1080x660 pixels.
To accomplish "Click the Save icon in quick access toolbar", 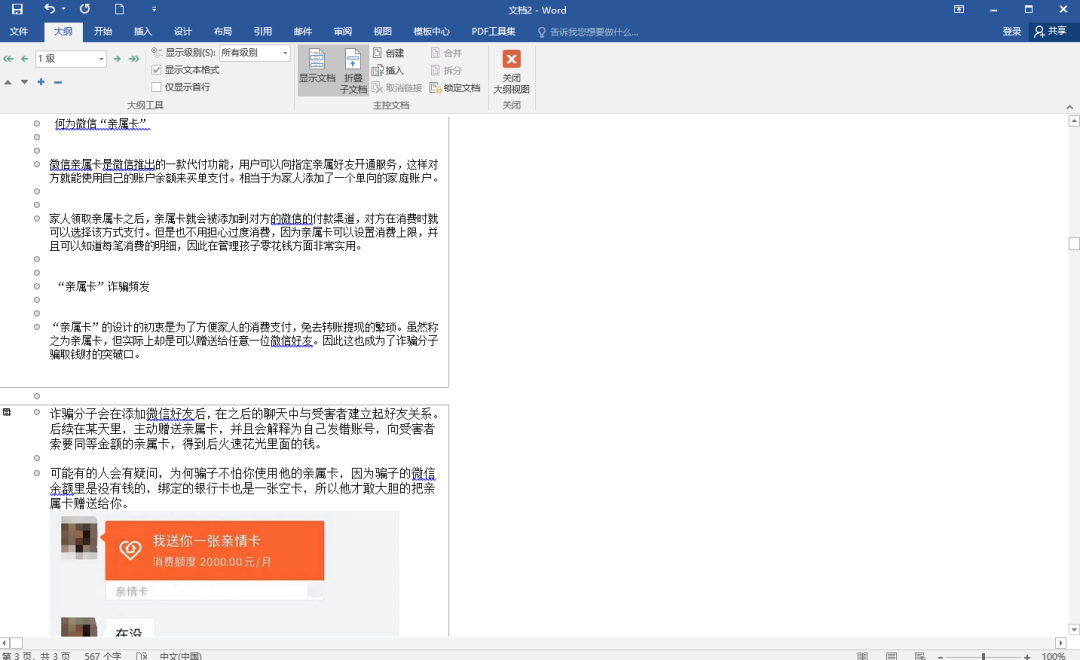I will (x=17, y=10).
